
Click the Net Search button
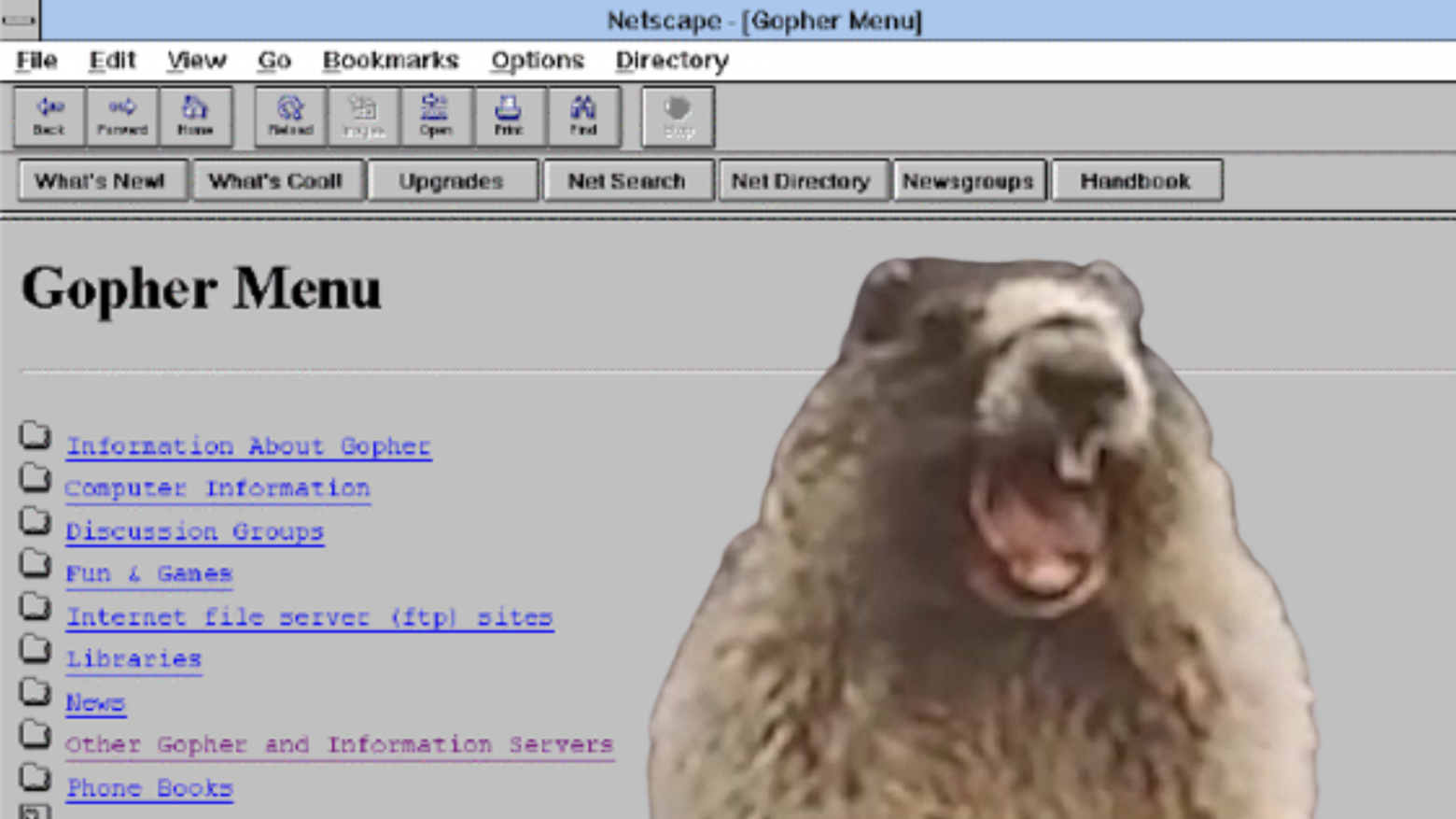(x=627, y=180)
